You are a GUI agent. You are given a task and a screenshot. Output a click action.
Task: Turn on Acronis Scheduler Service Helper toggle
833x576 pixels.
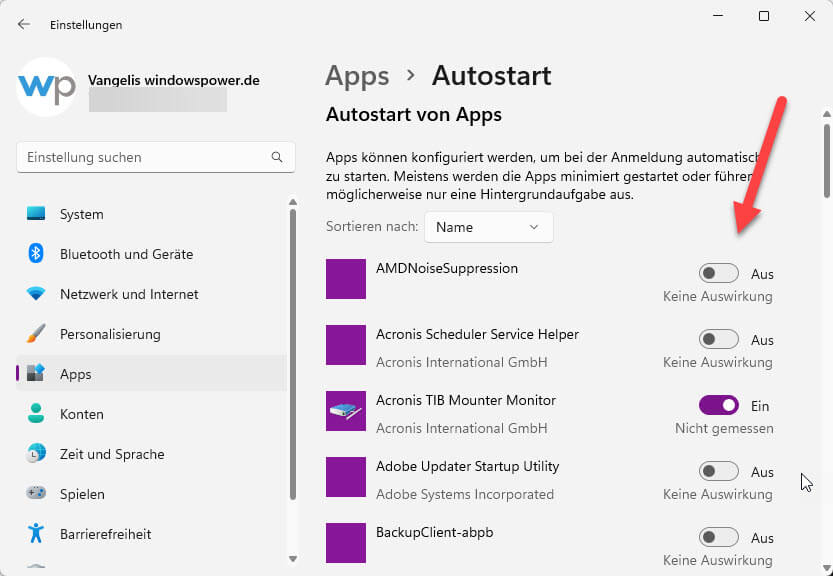[718, 340]
